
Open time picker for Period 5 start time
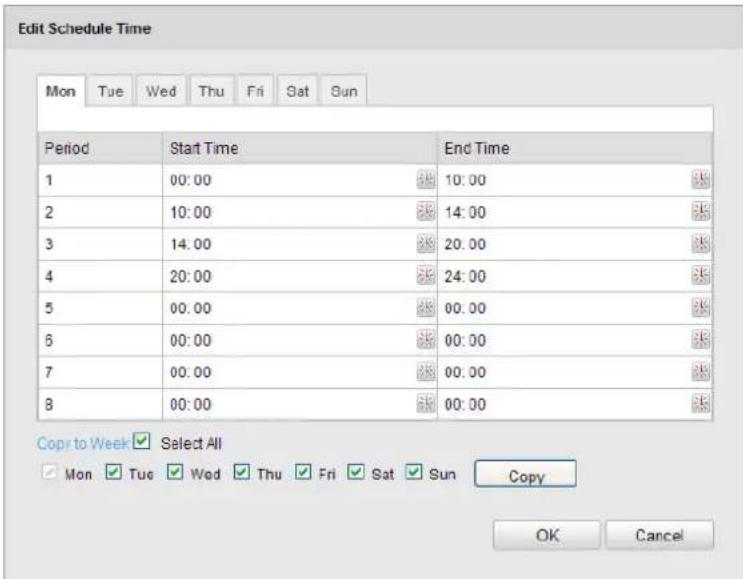pyautogui.click(x=426, y=308)
